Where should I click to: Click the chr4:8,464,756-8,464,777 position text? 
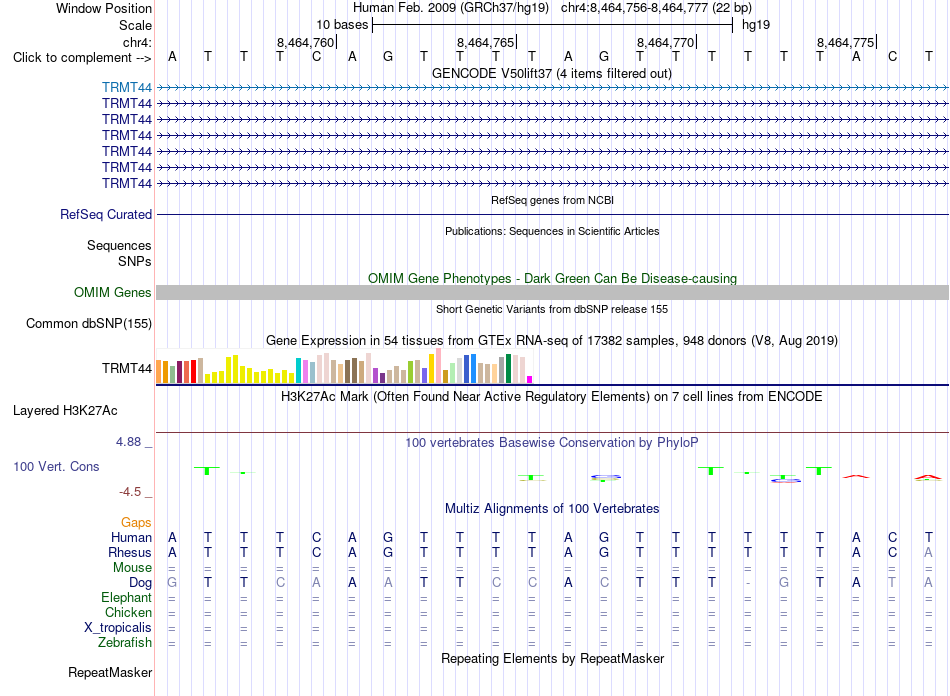(x=656, y=8)
